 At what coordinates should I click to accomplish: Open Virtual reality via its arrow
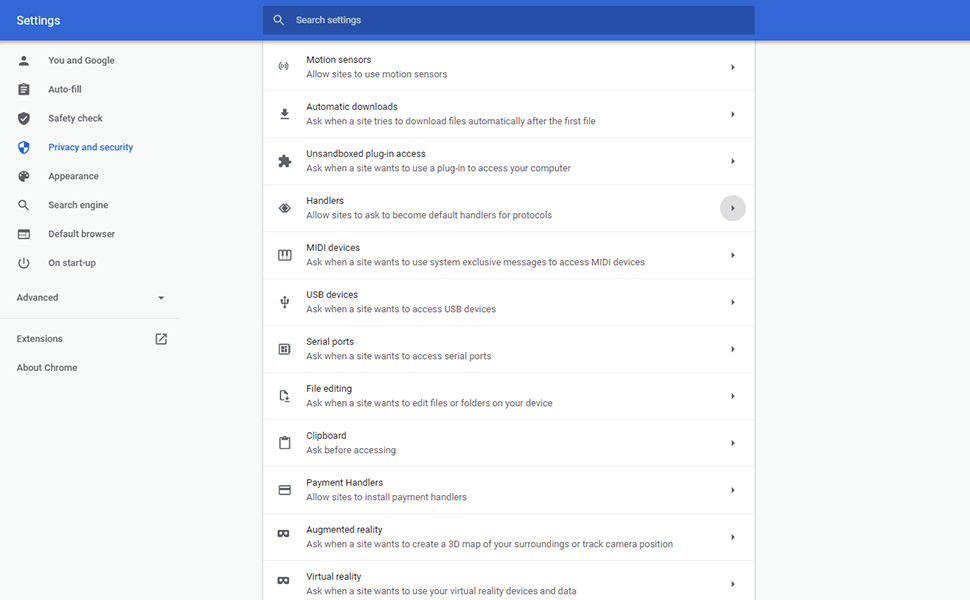[732, 585]
